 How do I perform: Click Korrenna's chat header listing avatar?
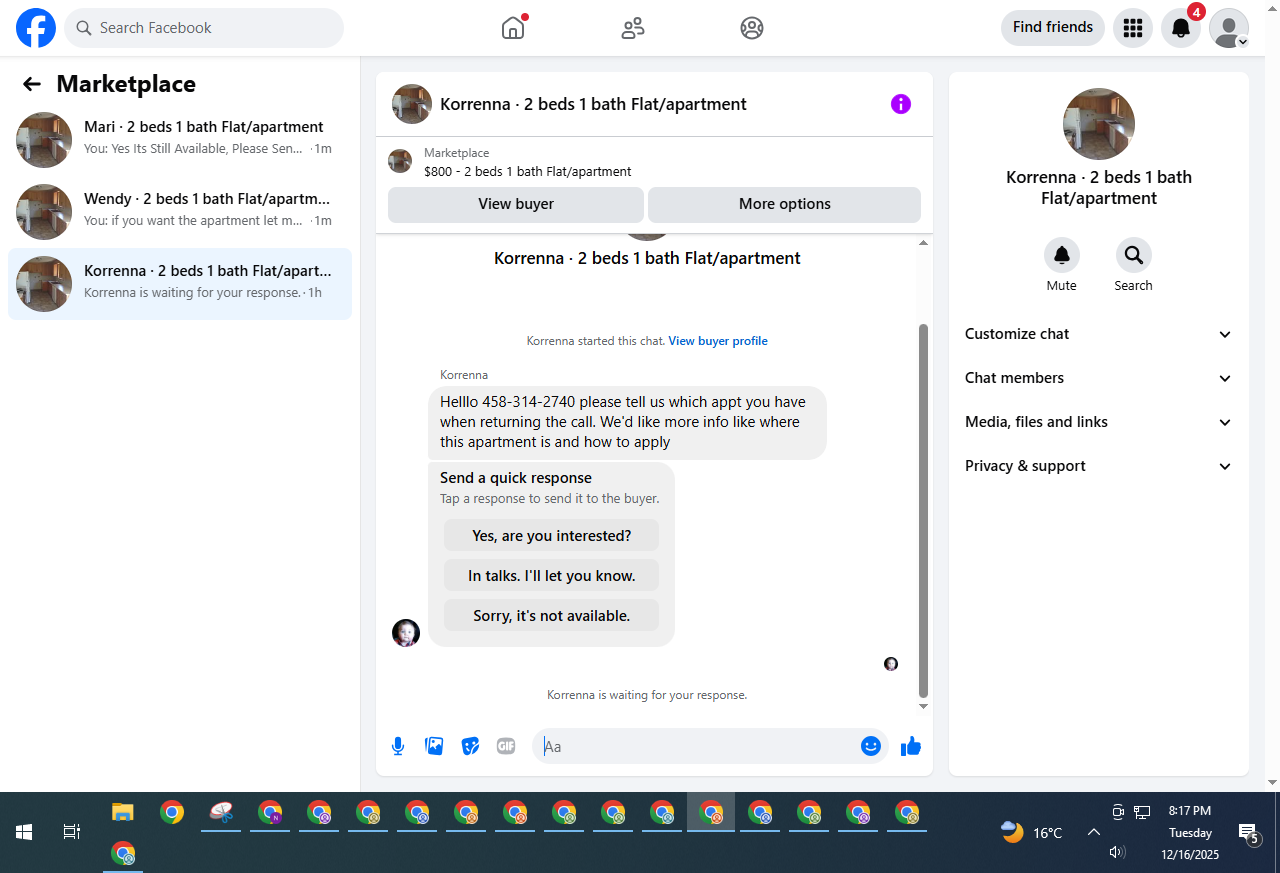pos(412,104)
